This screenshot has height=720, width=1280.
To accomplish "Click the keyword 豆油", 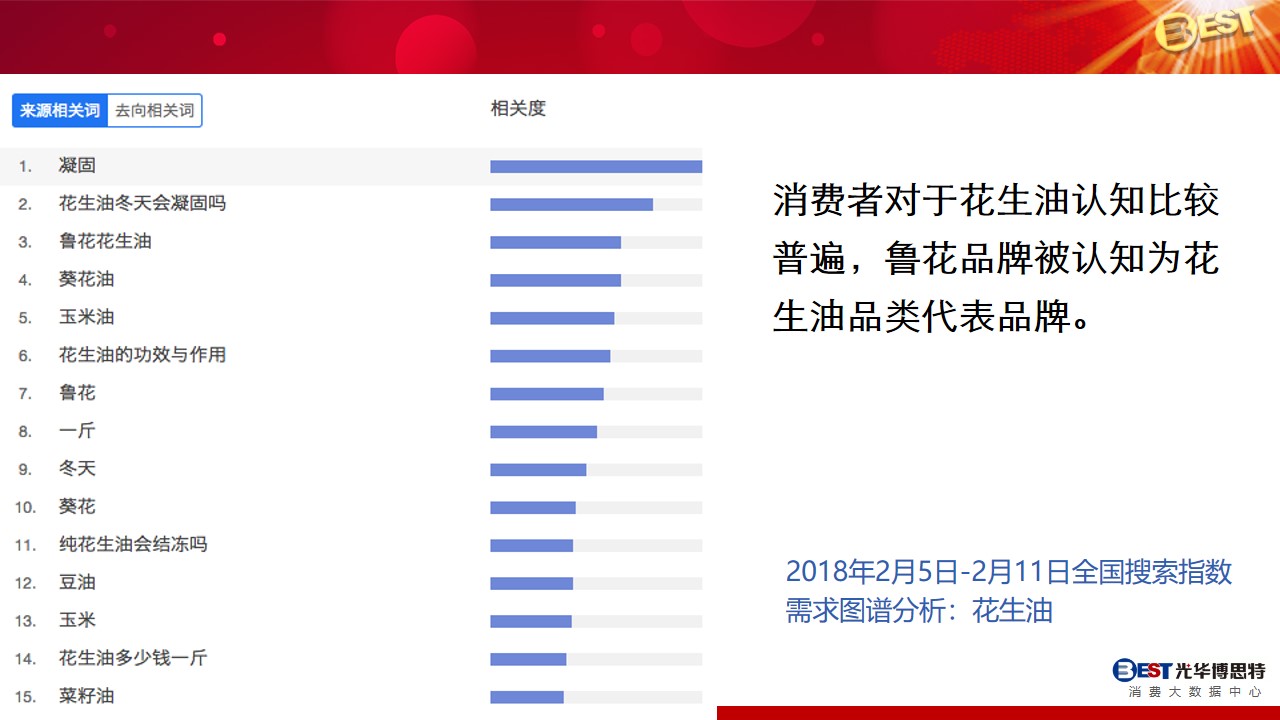I will click(77, 583).
